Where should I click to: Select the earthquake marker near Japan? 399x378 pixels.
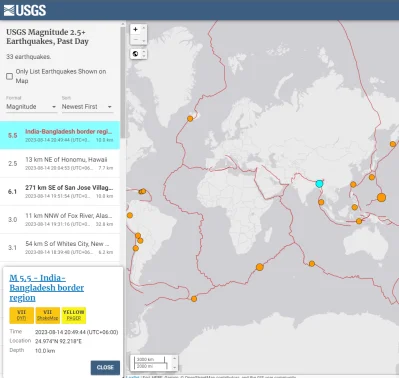point(393,144)
